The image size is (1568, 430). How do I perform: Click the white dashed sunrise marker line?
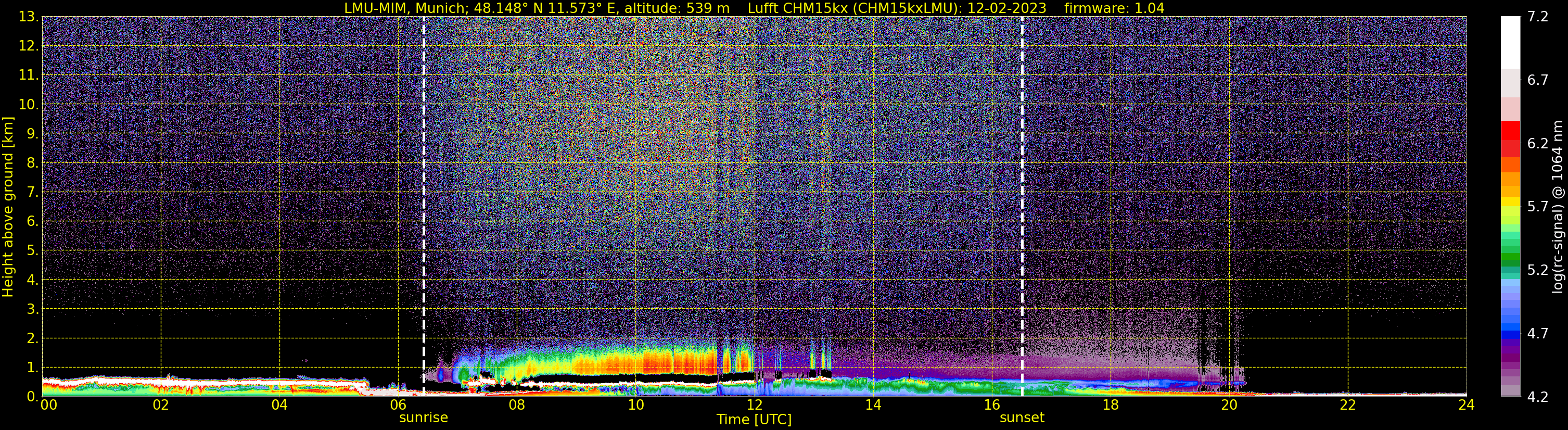coord(423,207)
